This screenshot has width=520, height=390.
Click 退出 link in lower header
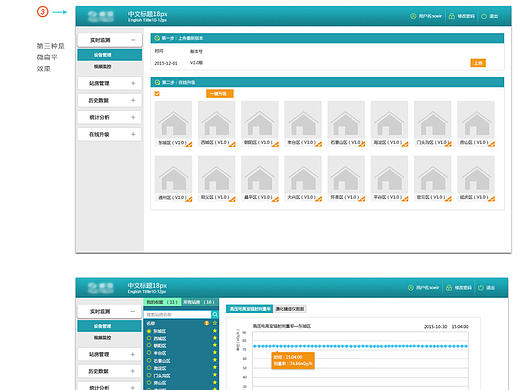coord(490,288)
